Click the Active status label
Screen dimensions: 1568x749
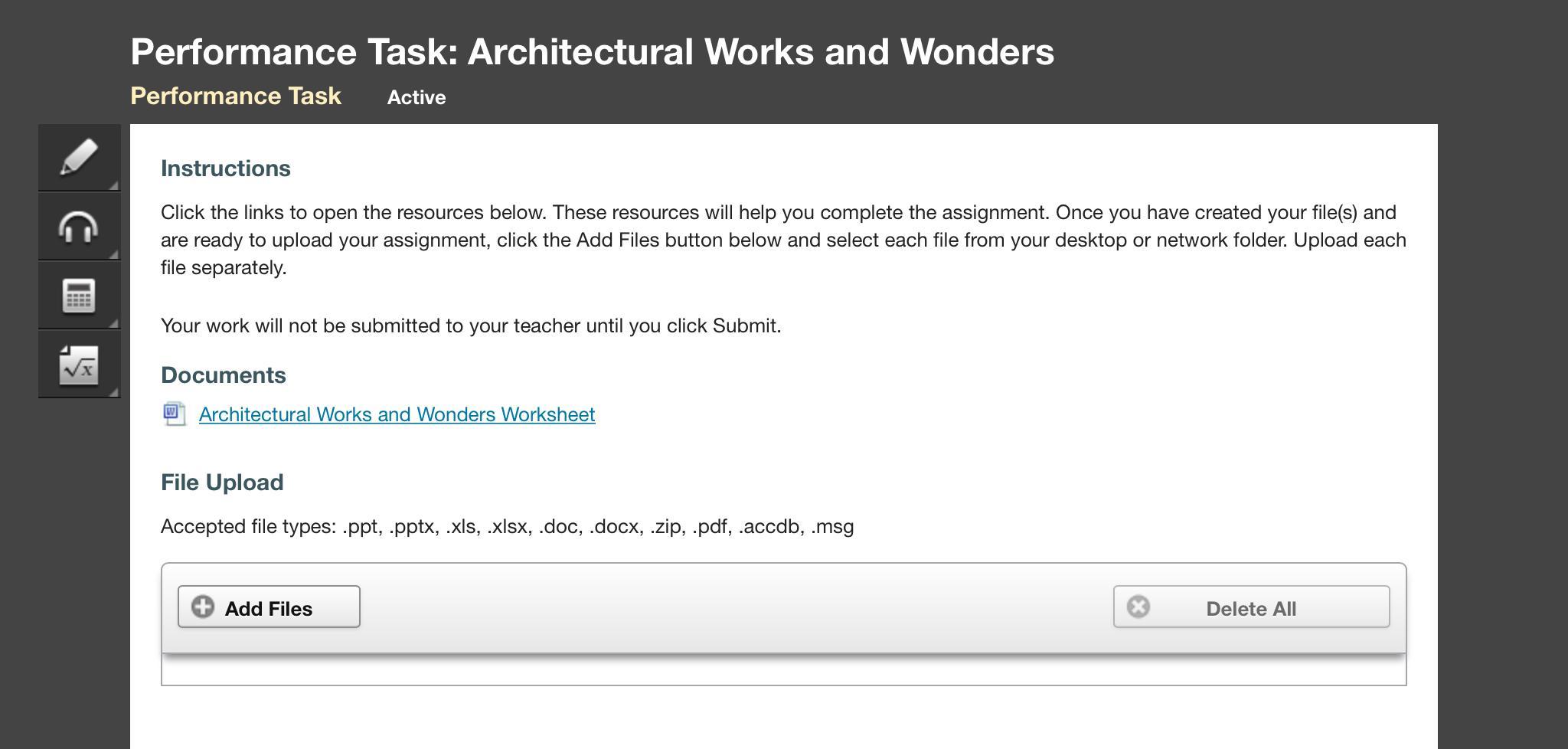(x=416, y=97)
